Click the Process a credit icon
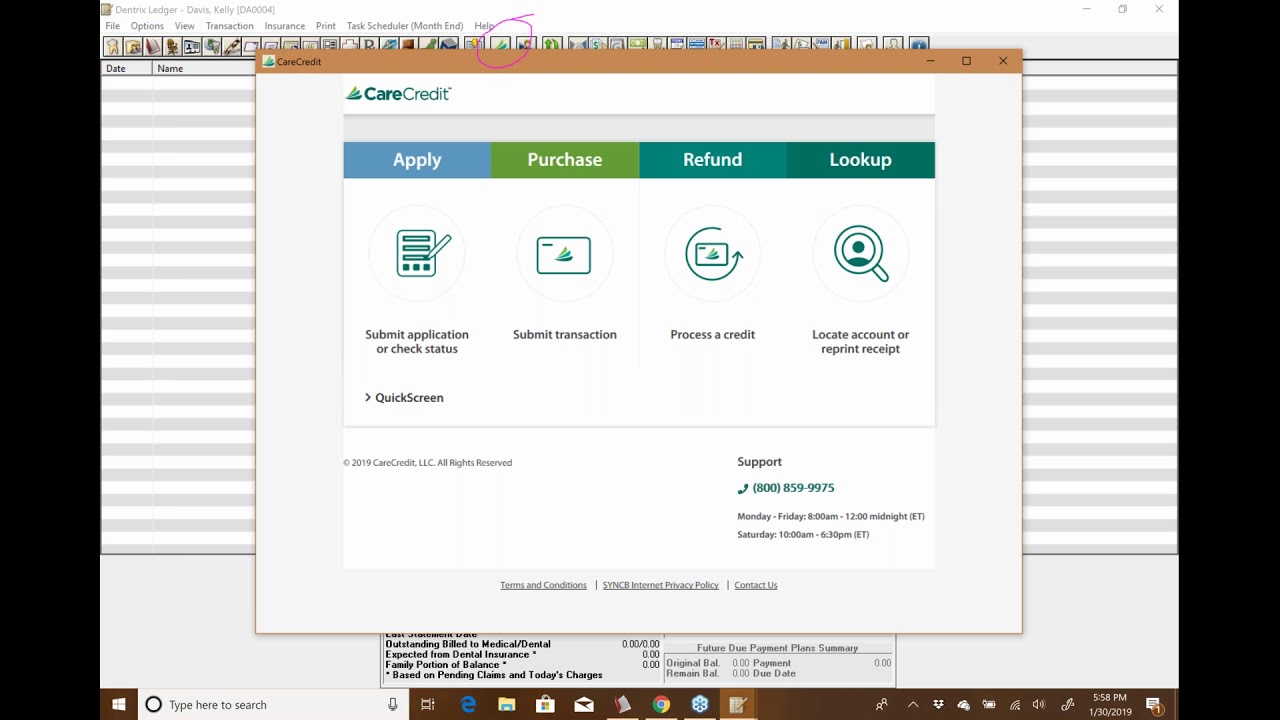 (712, 253)
